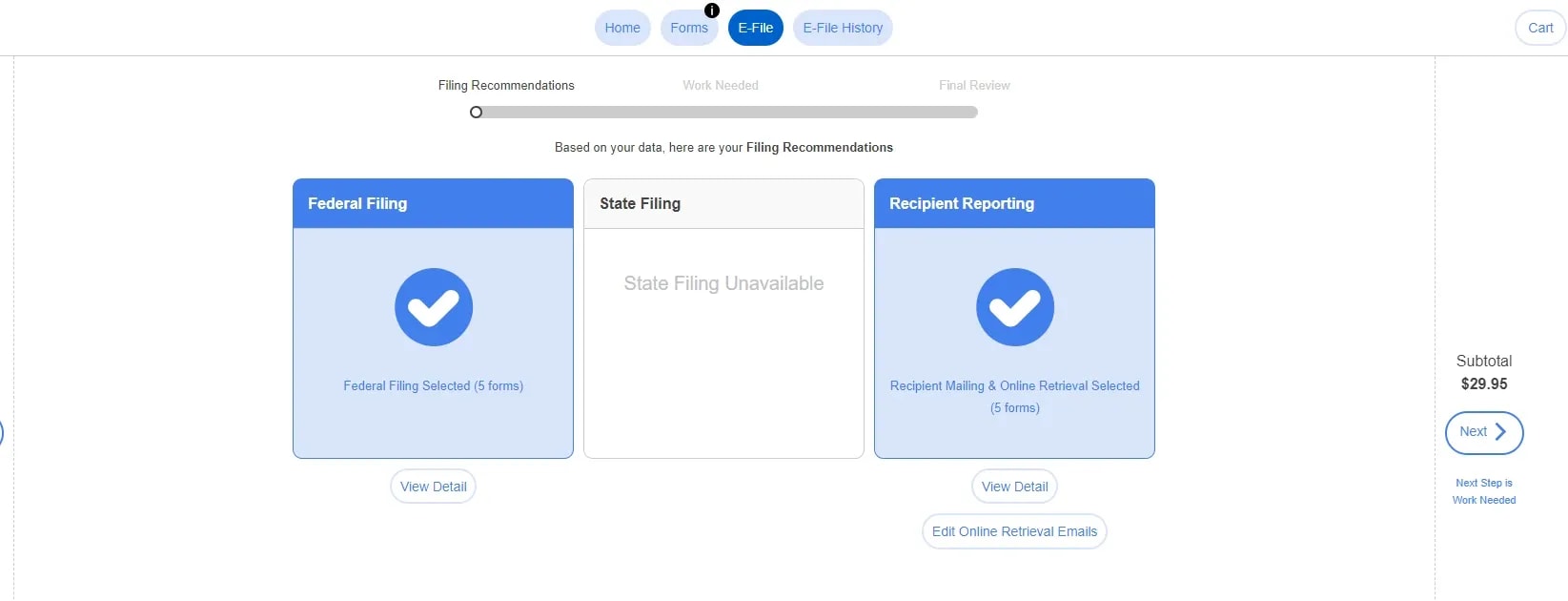This screenshot has height=601, width=1568.
Task: Click the Final Review step label
Action: pos(974,85)
